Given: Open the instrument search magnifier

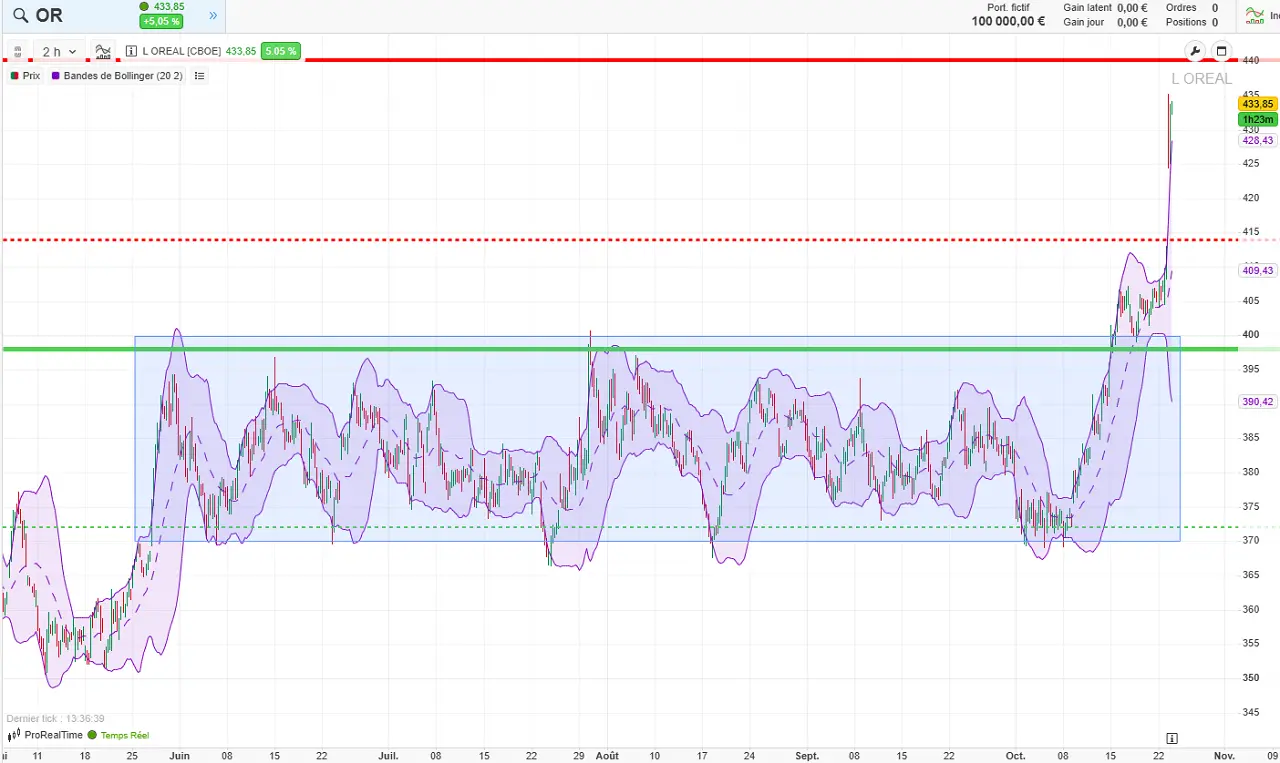Looking at the screenshot, I should tap(20, 15).
